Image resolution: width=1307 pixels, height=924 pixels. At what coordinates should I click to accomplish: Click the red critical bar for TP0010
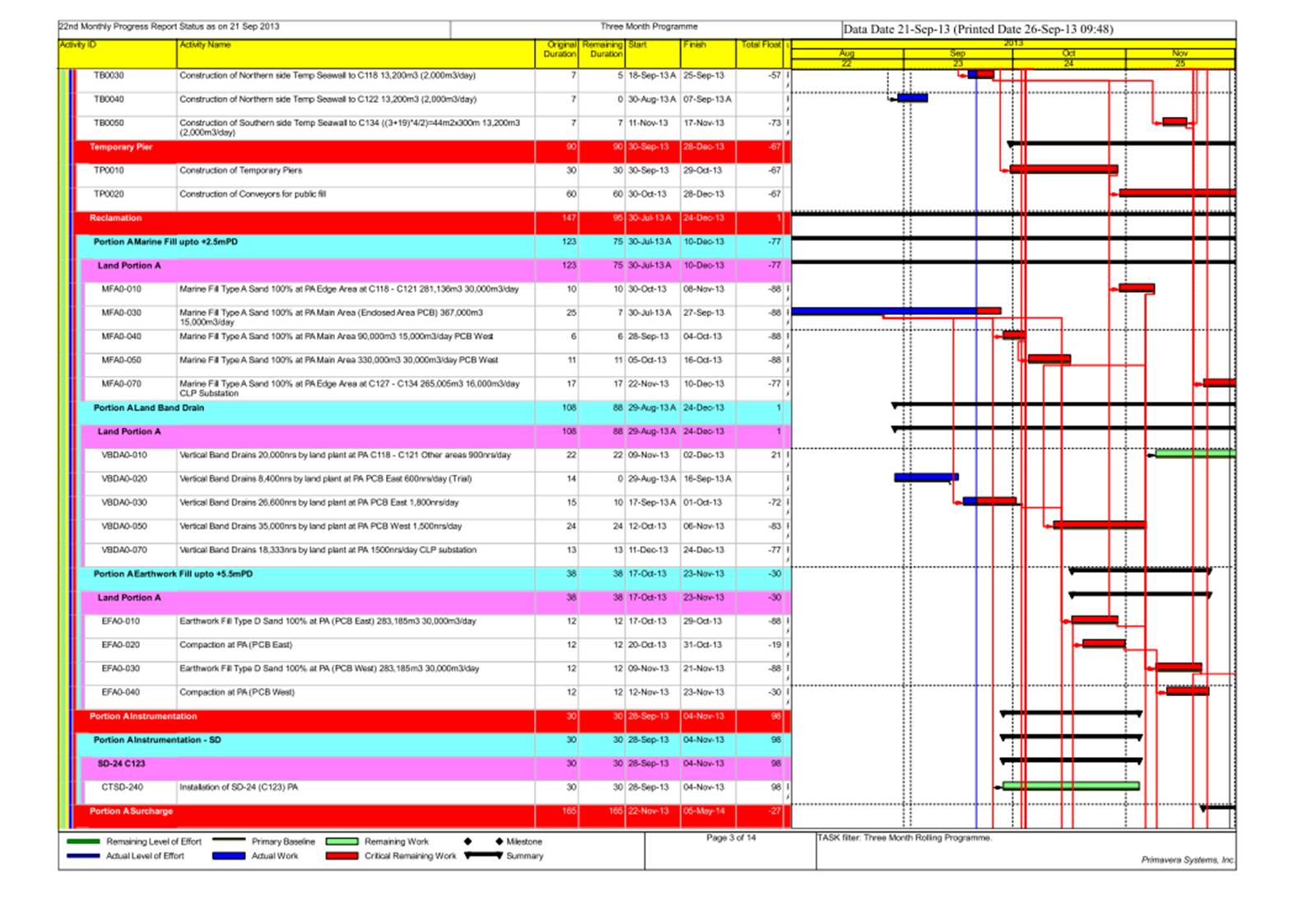point(1063,169)
